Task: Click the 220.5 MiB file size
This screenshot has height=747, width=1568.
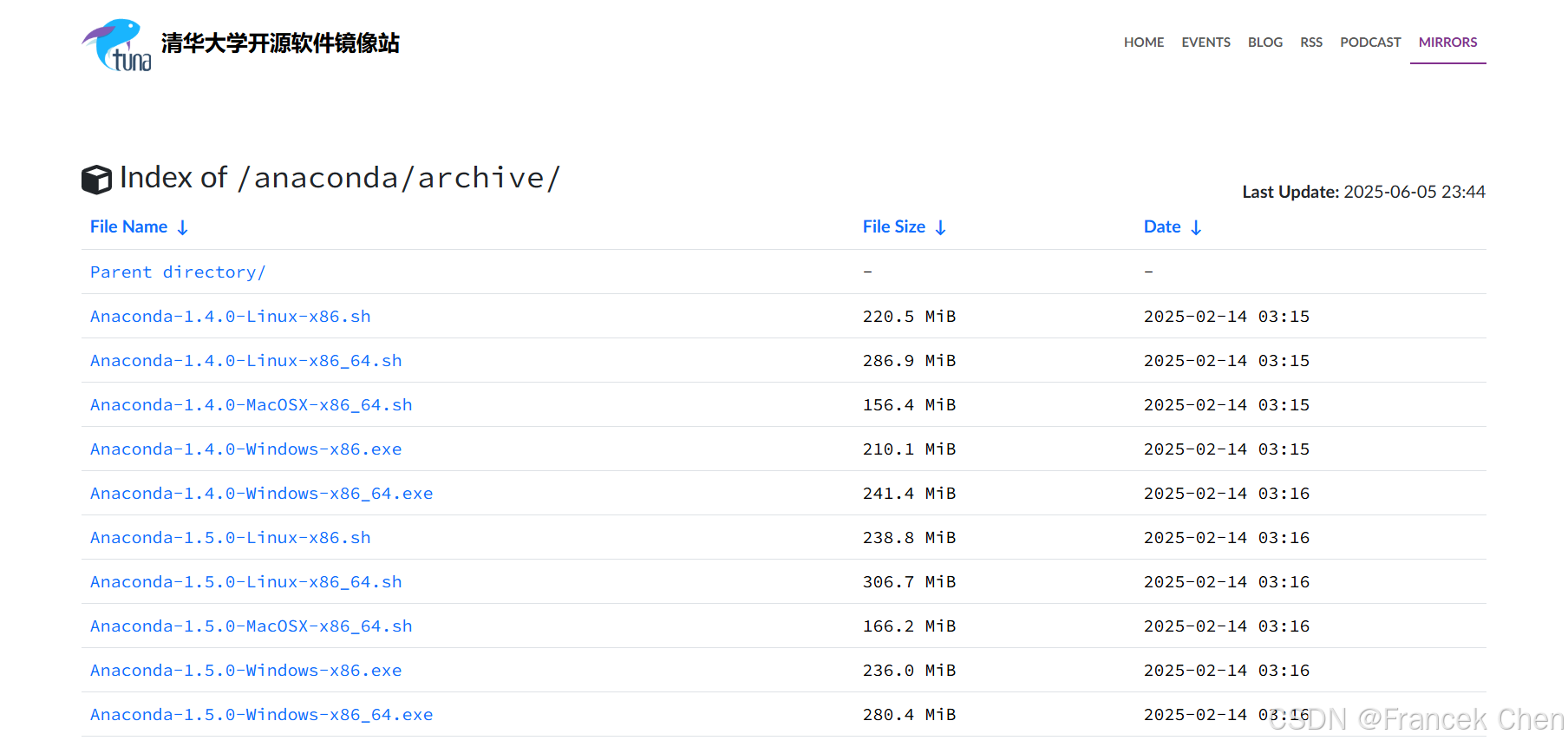Action: coord(909,317)
